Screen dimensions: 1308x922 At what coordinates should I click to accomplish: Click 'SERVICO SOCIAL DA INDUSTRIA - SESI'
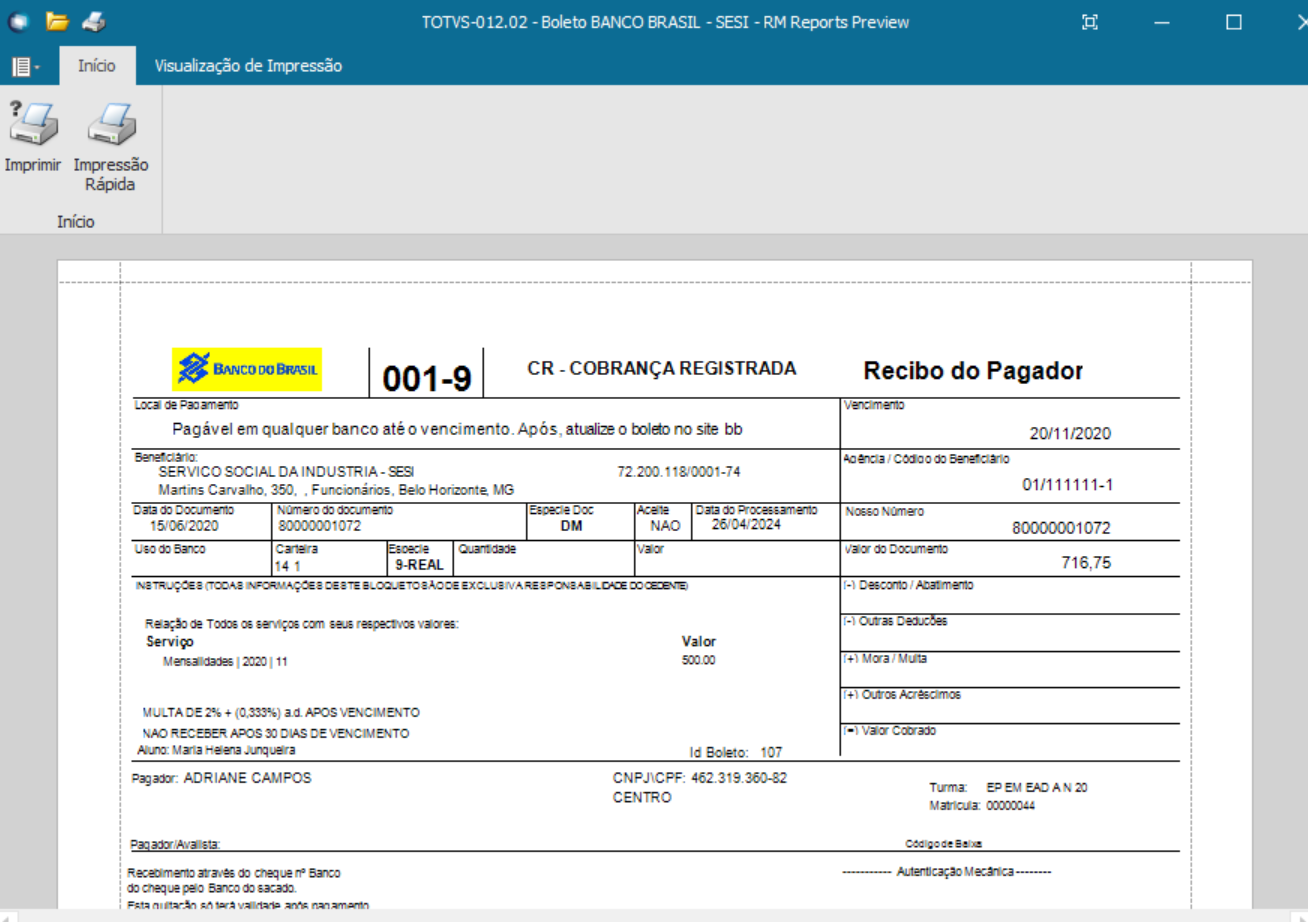click(286, 471)
